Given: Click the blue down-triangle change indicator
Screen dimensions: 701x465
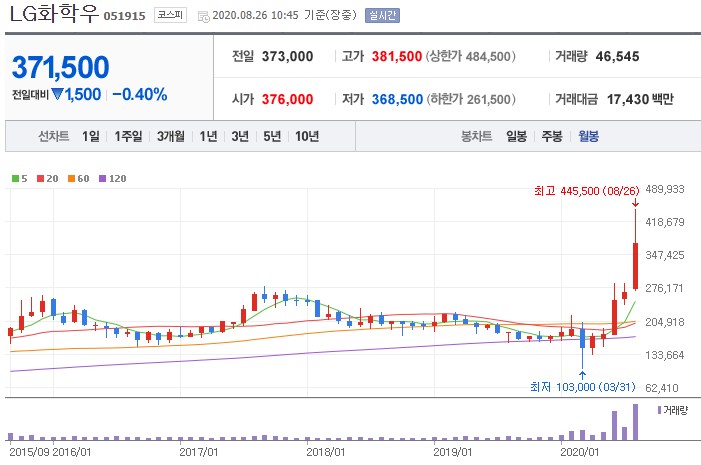Looking at the screenshot, I should [x=57, y=94].
